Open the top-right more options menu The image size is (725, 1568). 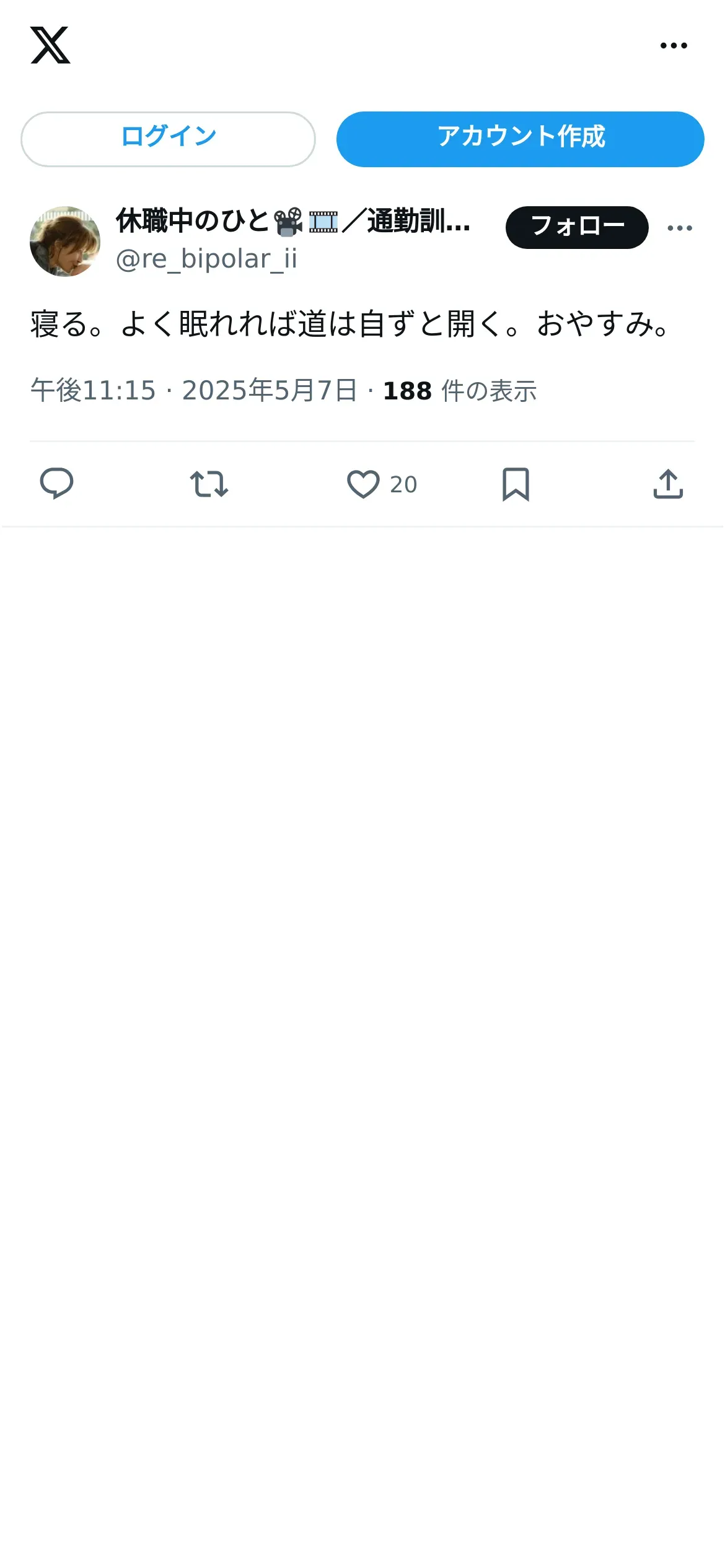click(x=674, y=45)
